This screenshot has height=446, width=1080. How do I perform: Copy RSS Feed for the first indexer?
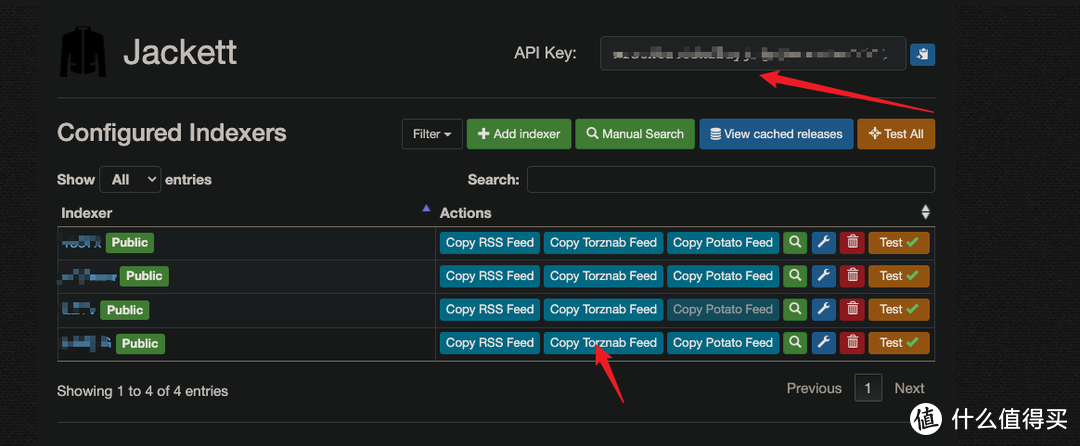490,243
